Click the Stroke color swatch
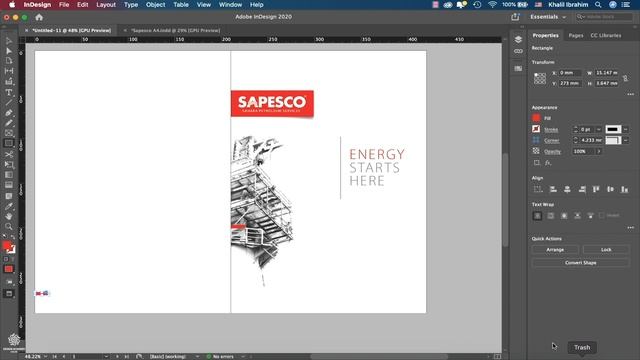 (536, 129)
